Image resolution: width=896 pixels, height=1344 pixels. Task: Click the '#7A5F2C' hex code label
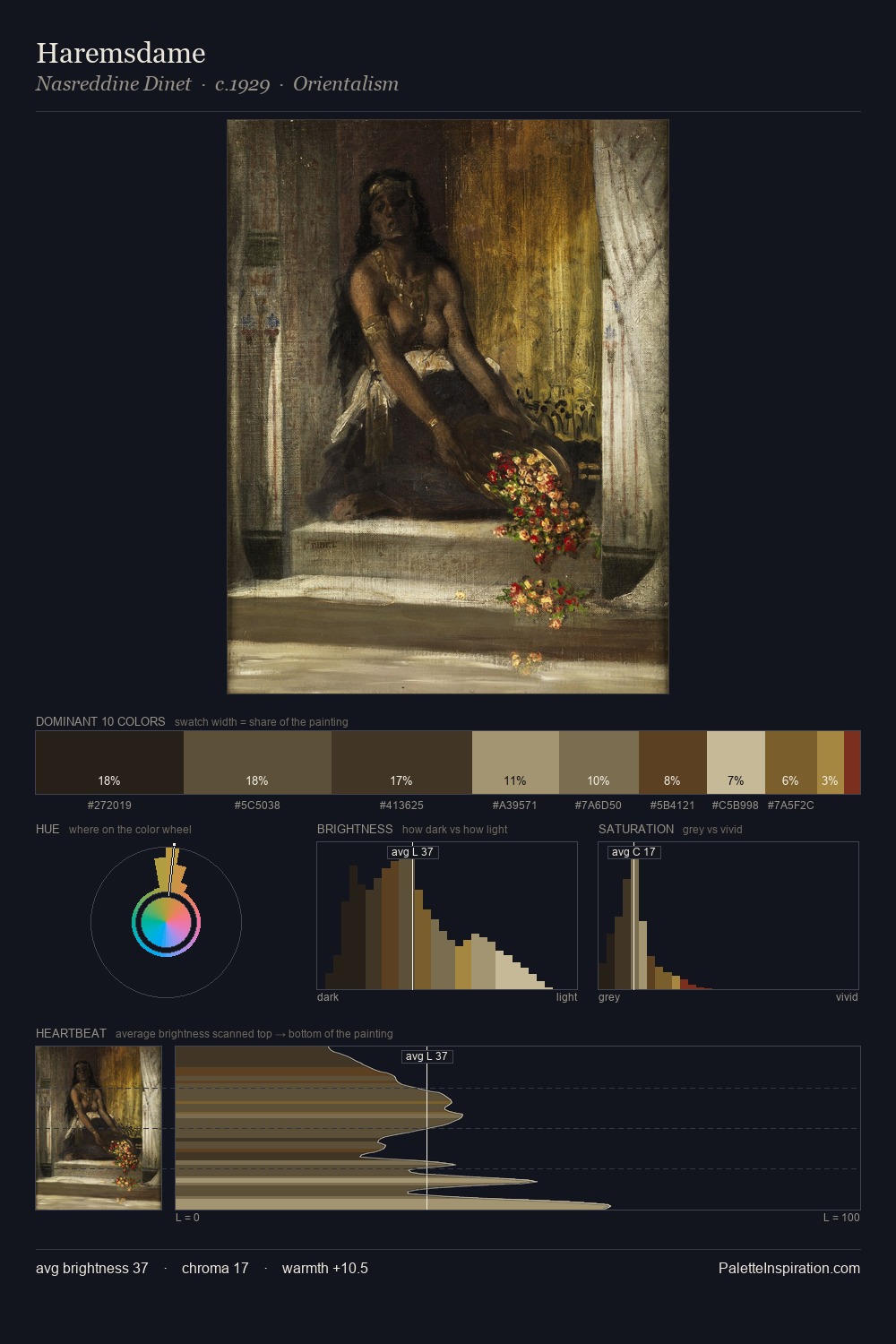pyautogui.click(x=791, y=806)
